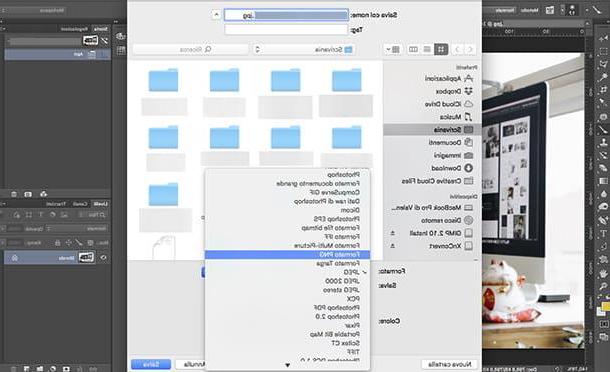This screenshot has height=372, width=610.
Task: Select the Lasso tool
Action: pyautogui.click(x=603, y=65)
